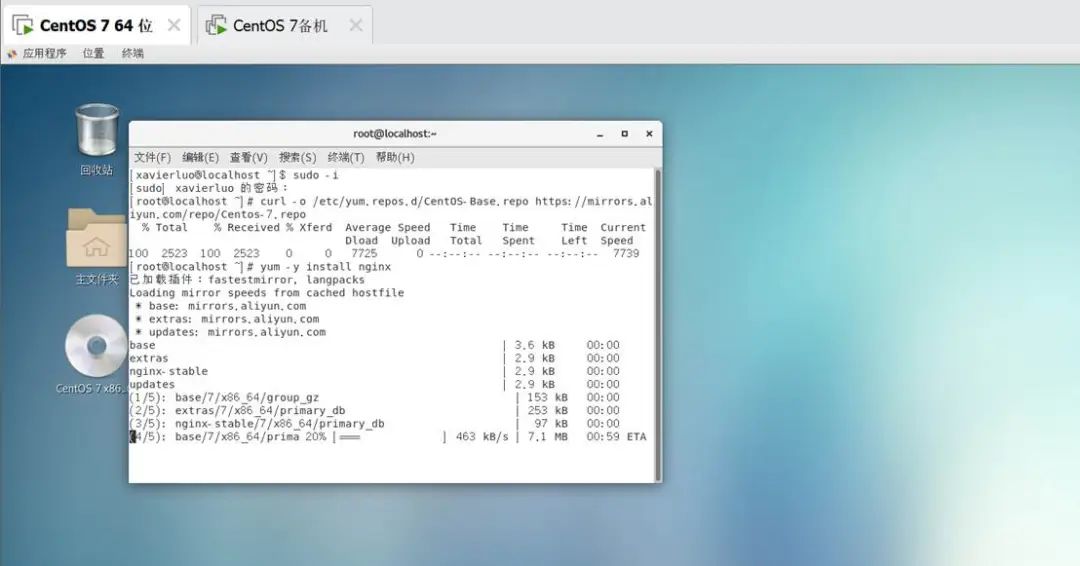Open the terminal 终端(T) menu
1080x566 pixels.
(346, 157)
